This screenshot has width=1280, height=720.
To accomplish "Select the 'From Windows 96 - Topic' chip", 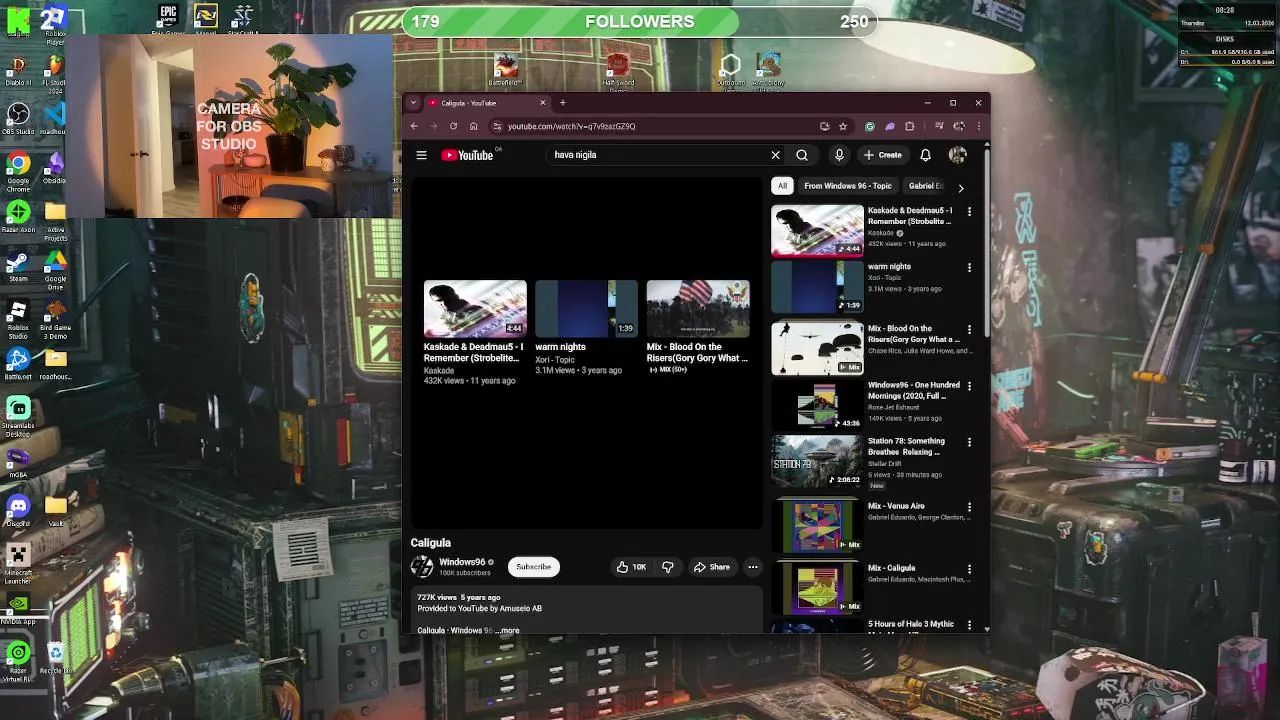I will coord(847,186).
